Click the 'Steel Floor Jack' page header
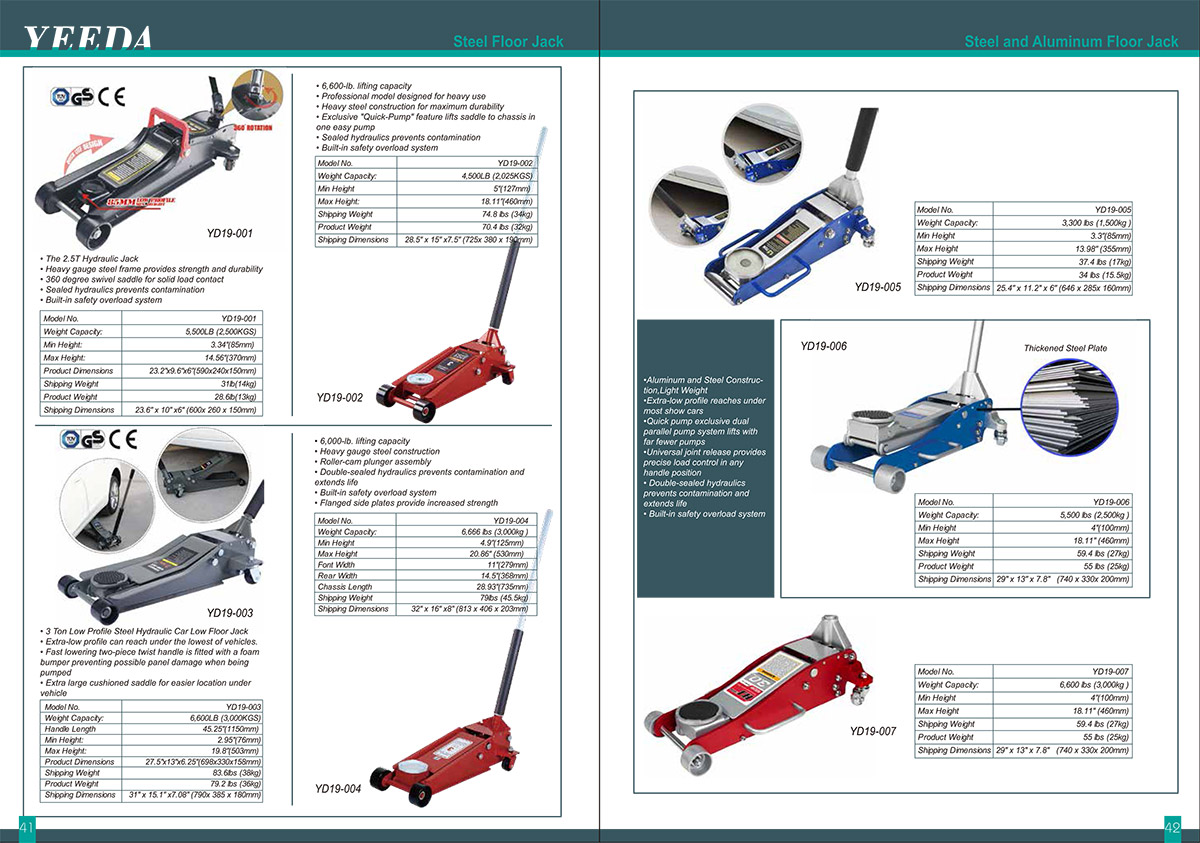The width and height of the screenshot is (1200, 843). point(508,42)
